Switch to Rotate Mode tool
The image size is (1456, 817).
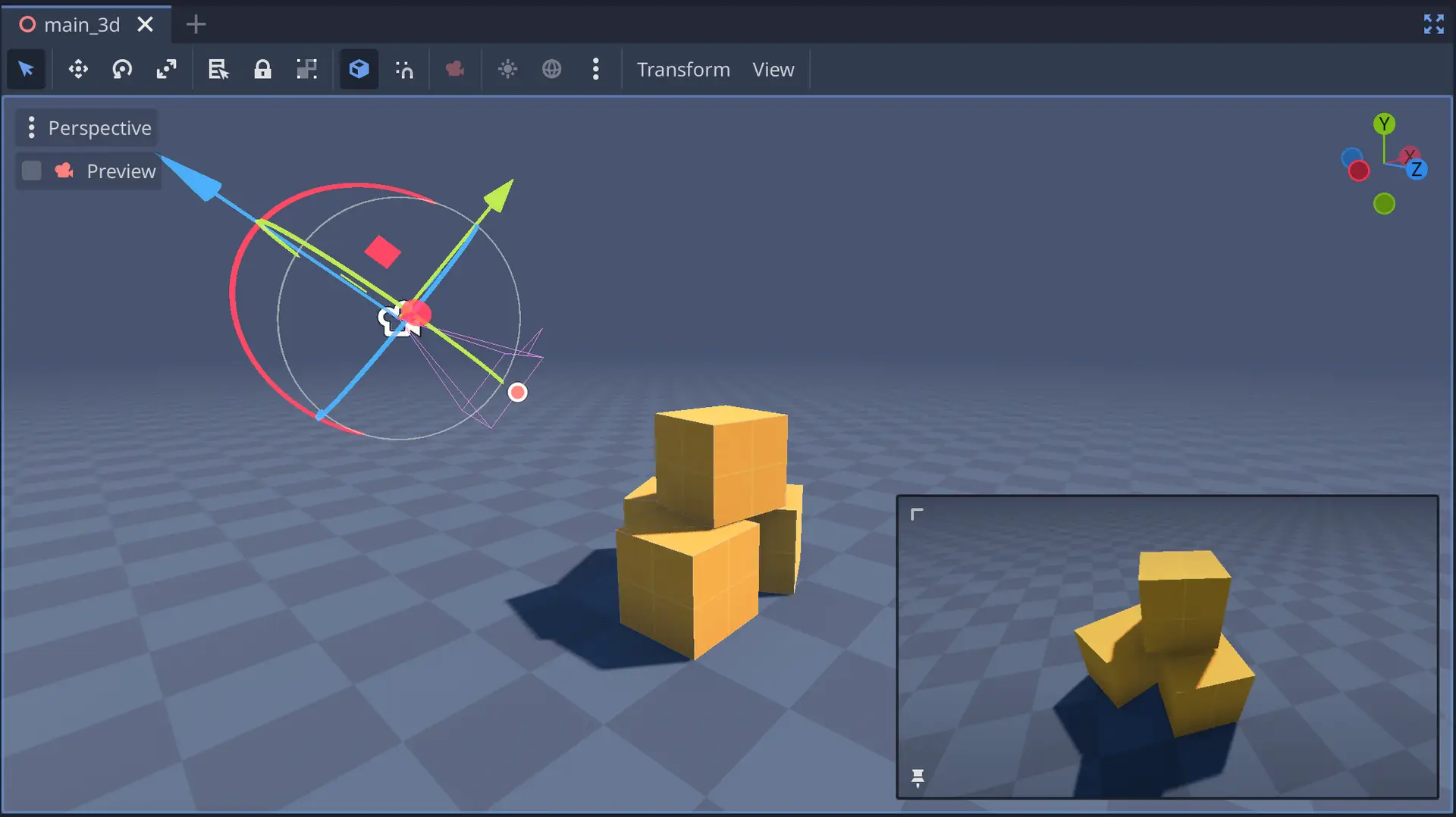coord(122,69)
